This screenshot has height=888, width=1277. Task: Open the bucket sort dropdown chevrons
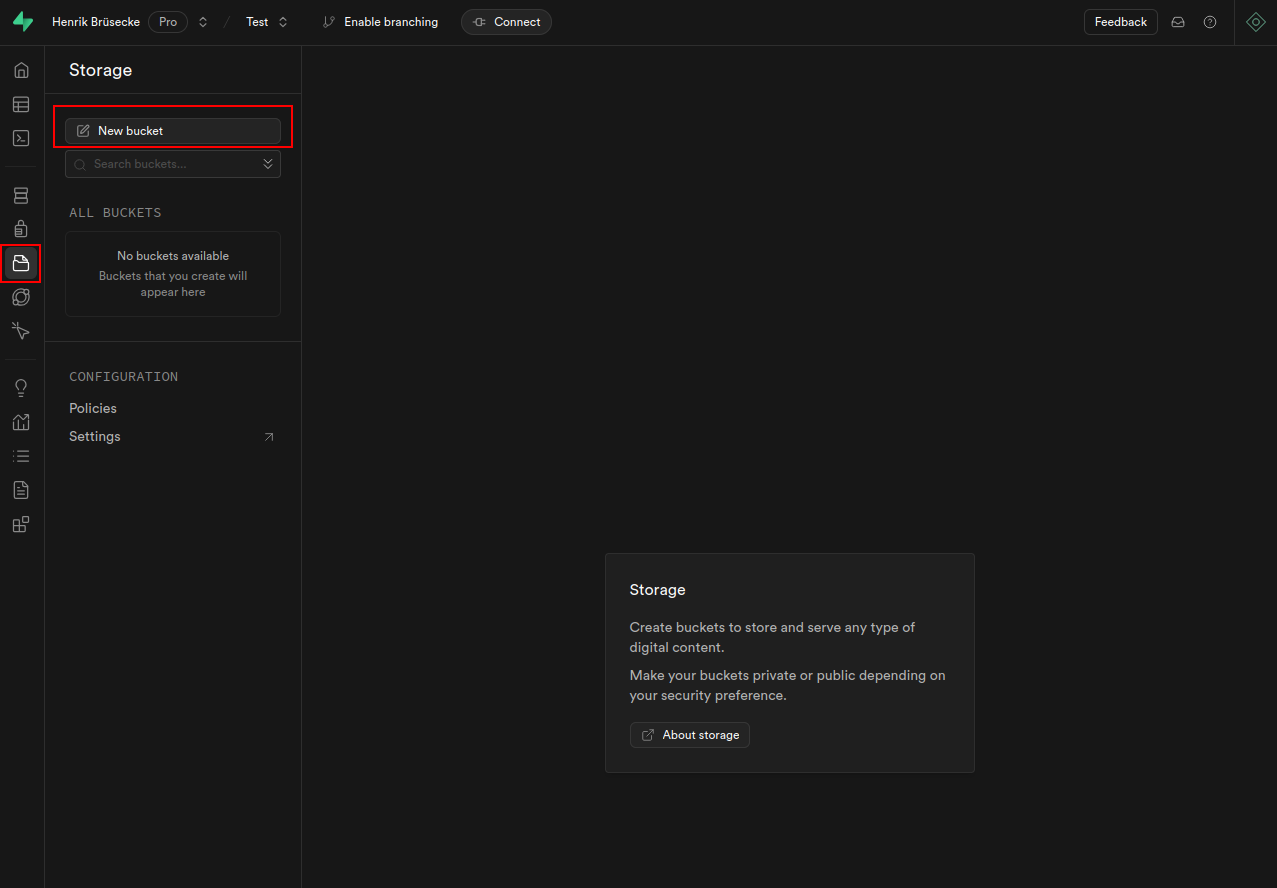[x=268, y=164]
